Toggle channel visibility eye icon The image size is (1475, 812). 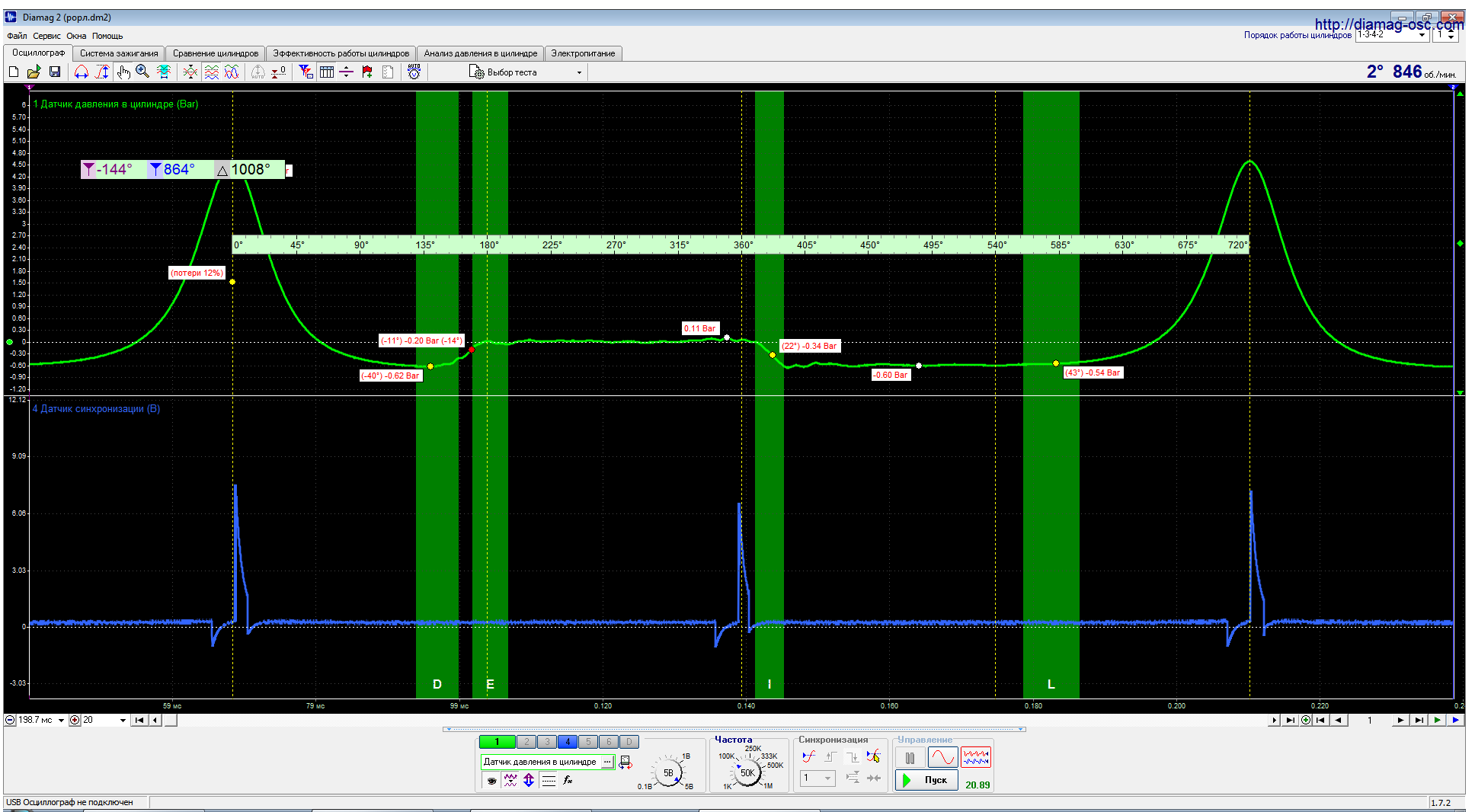(492, 780)
